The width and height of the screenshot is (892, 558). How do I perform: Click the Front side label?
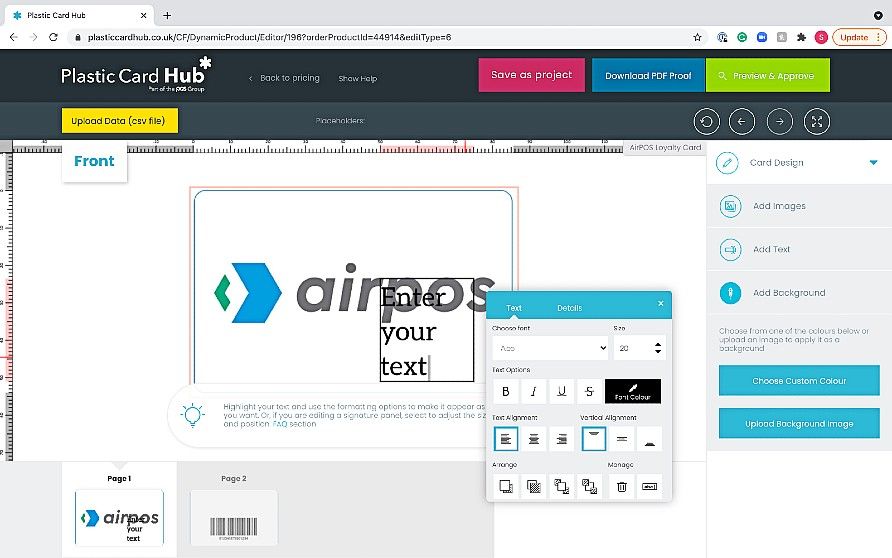coord(94,161)
